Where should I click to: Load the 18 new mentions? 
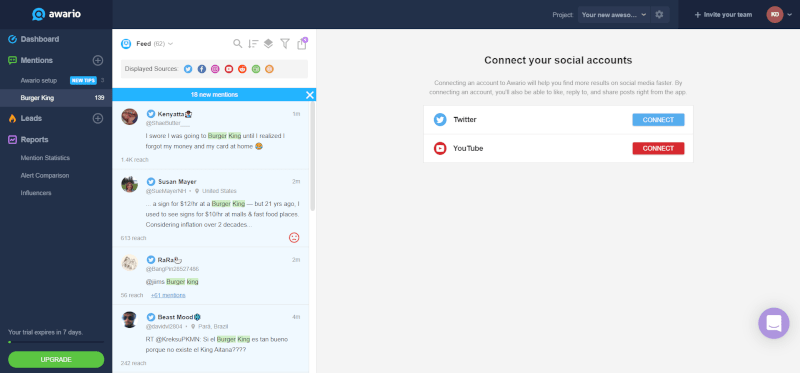tap(214, 95)
